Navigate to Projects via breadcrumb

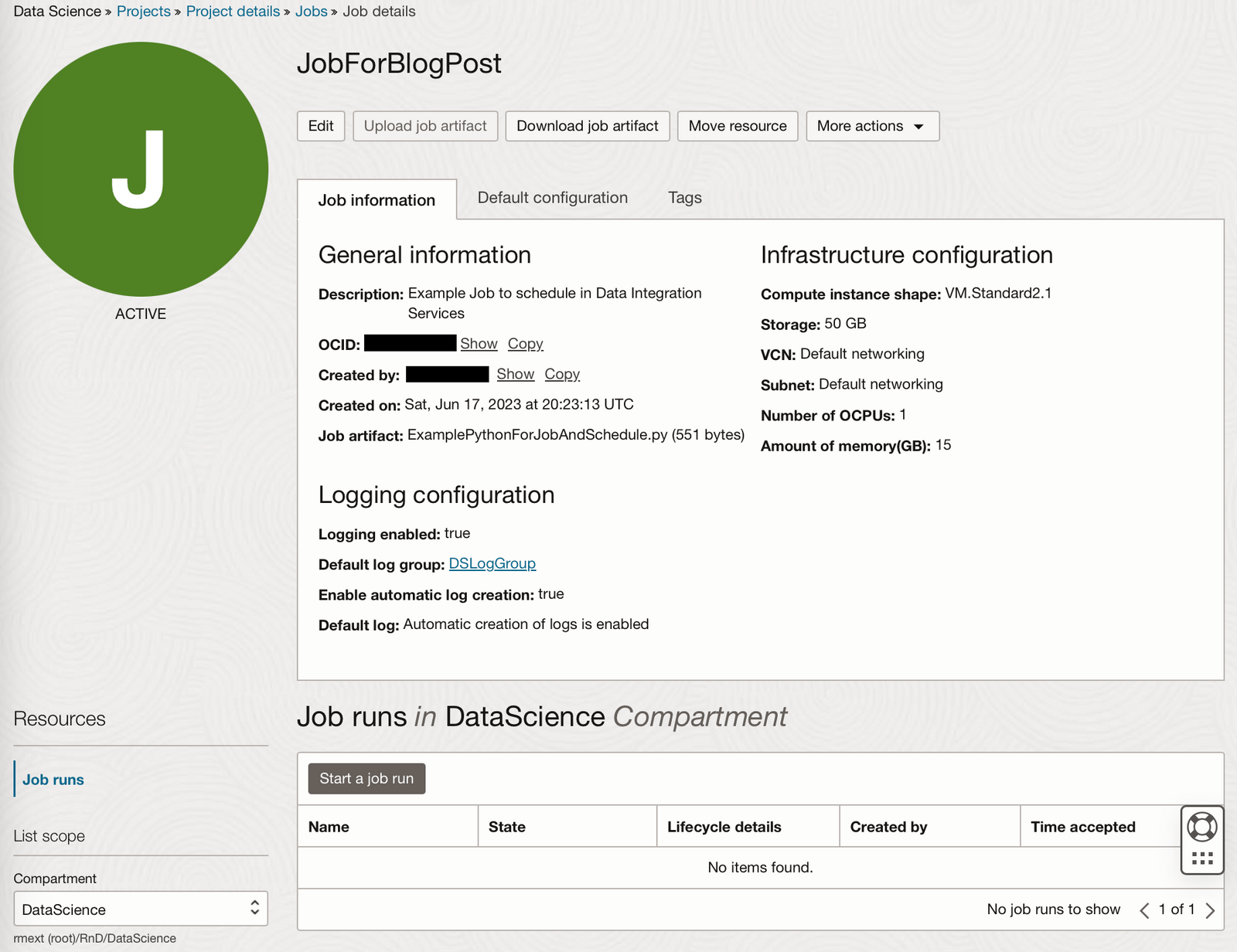(143, 11)
